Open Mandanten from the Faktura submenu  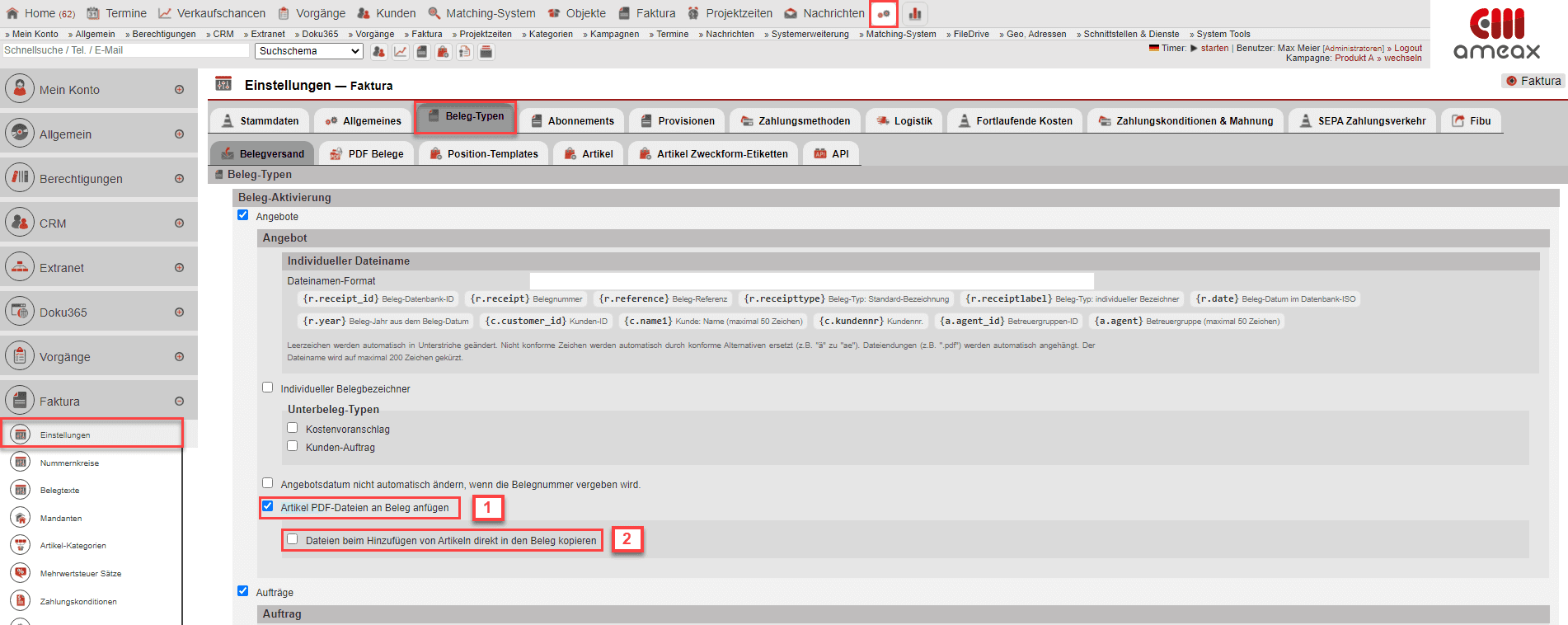click(x=61, y=519)
